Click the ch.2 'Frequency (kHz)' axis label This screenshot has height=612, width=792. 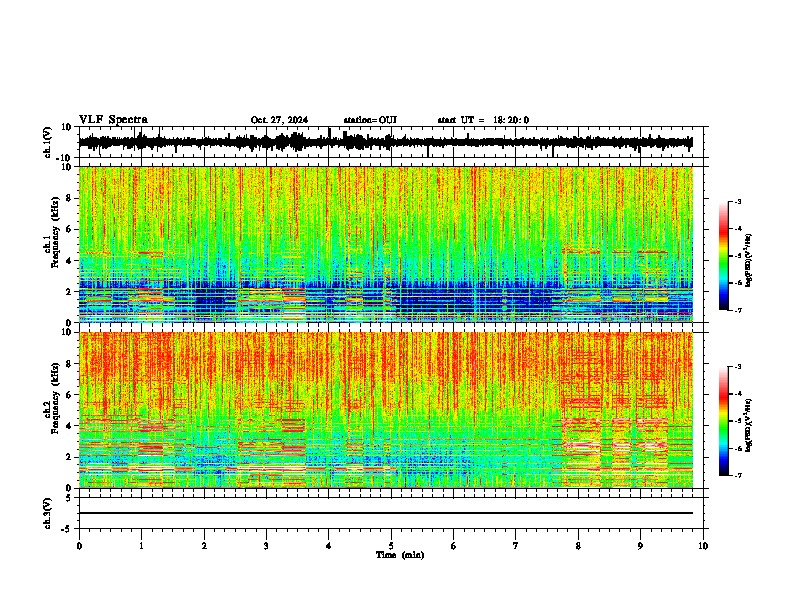[x=55, y=398]
